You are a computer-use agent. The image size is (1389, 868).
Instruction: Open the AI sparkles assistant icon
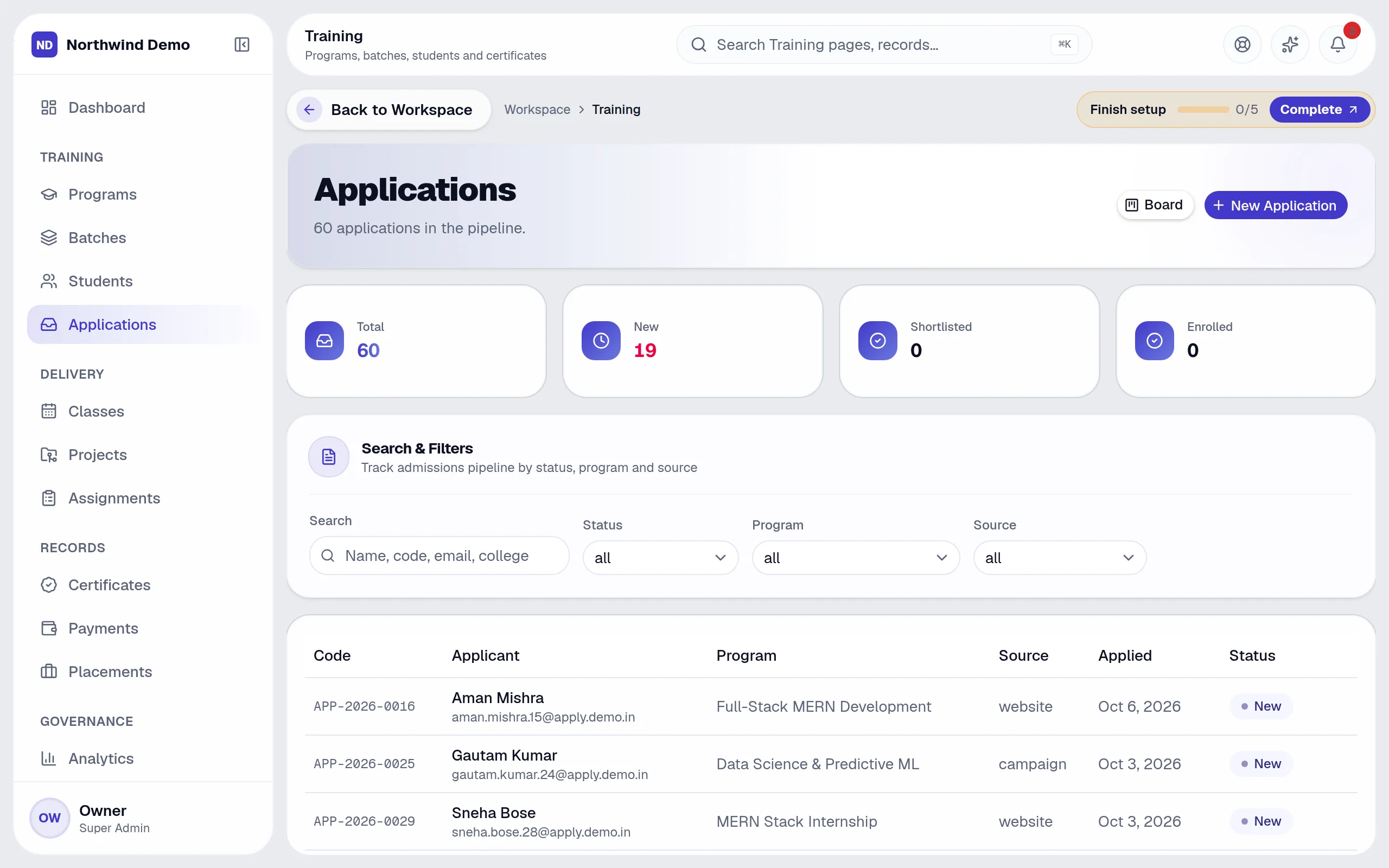coord(1290,44)
